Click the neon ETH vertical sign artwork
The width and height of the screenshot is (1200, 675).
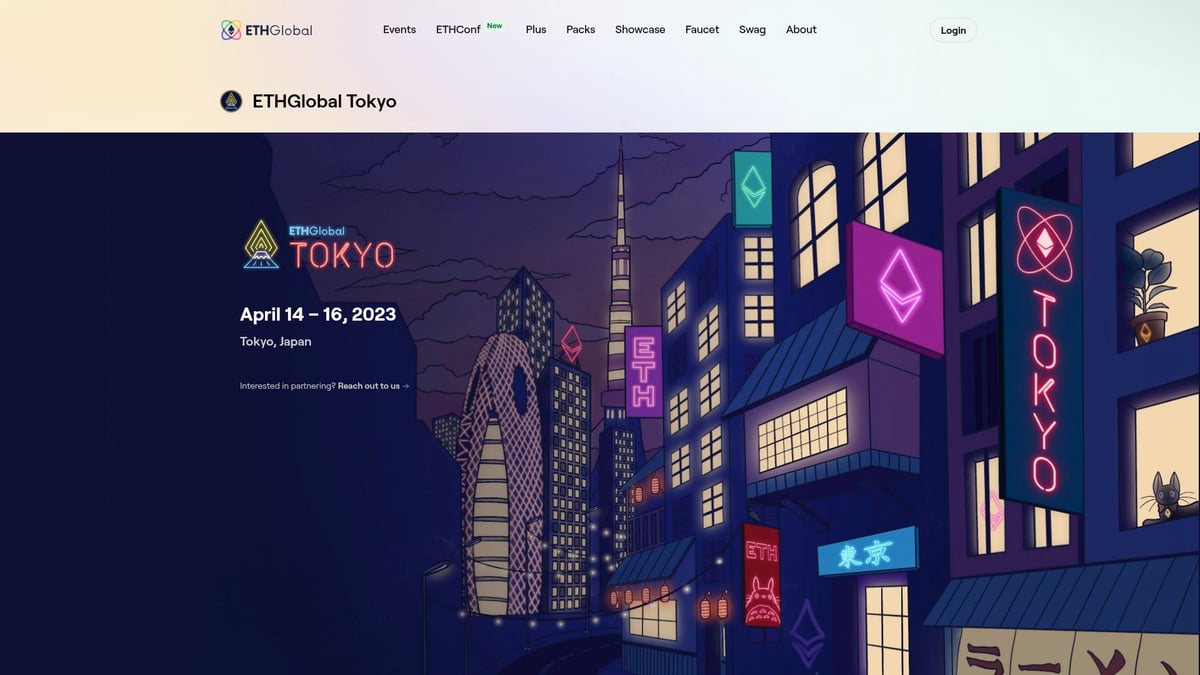click(641, 371)
